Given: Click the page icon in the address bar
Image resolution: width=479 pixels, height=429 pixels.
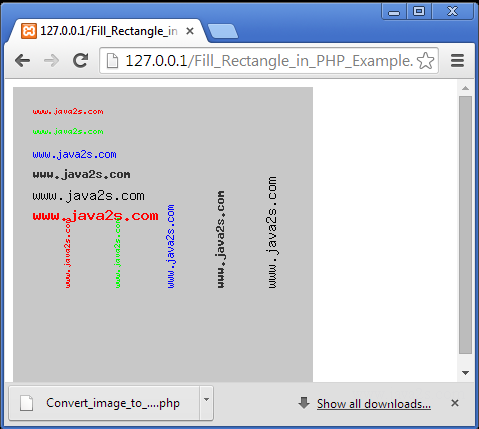Looking at the screenshot, I should pos(112,61).
